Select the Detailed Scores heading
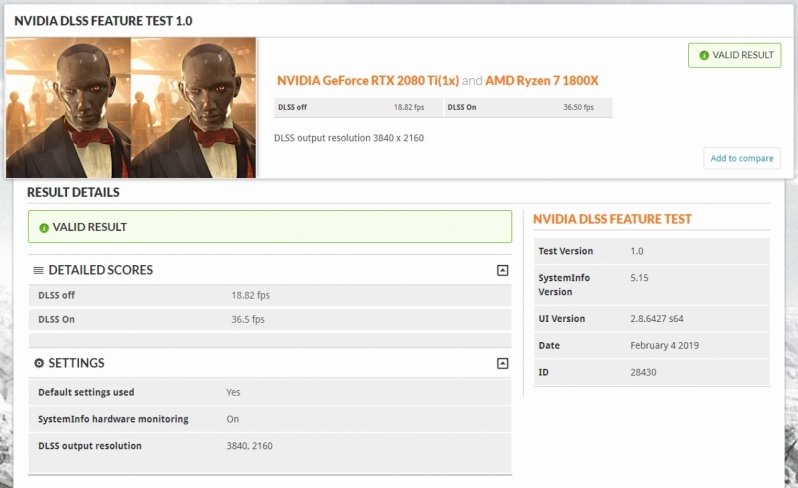 click(100, 270)
